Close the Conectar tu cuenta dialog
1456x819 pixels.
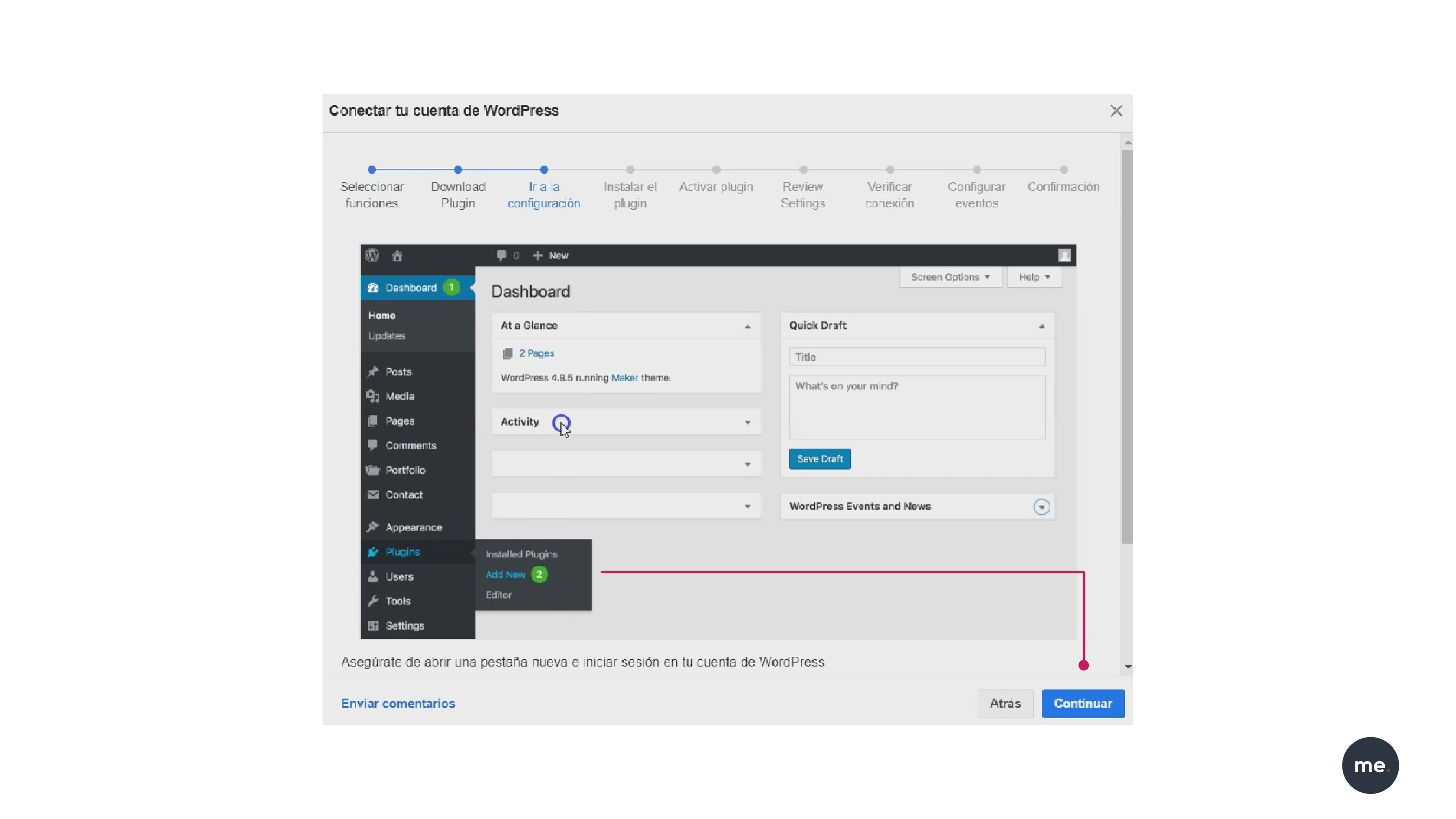coord(1116,111)
